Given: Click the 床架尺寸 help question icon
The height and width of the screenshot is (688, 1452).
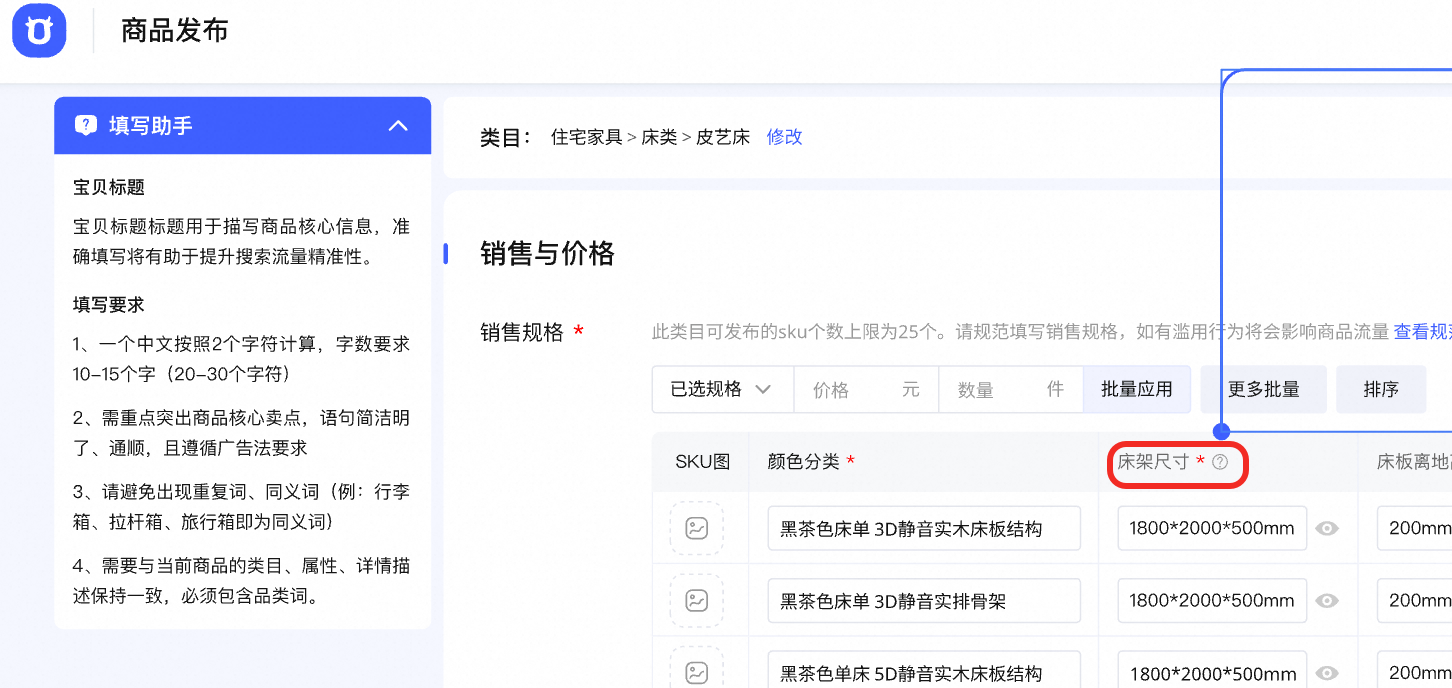Looking at the screenshot, I should tap(1219, 462).
